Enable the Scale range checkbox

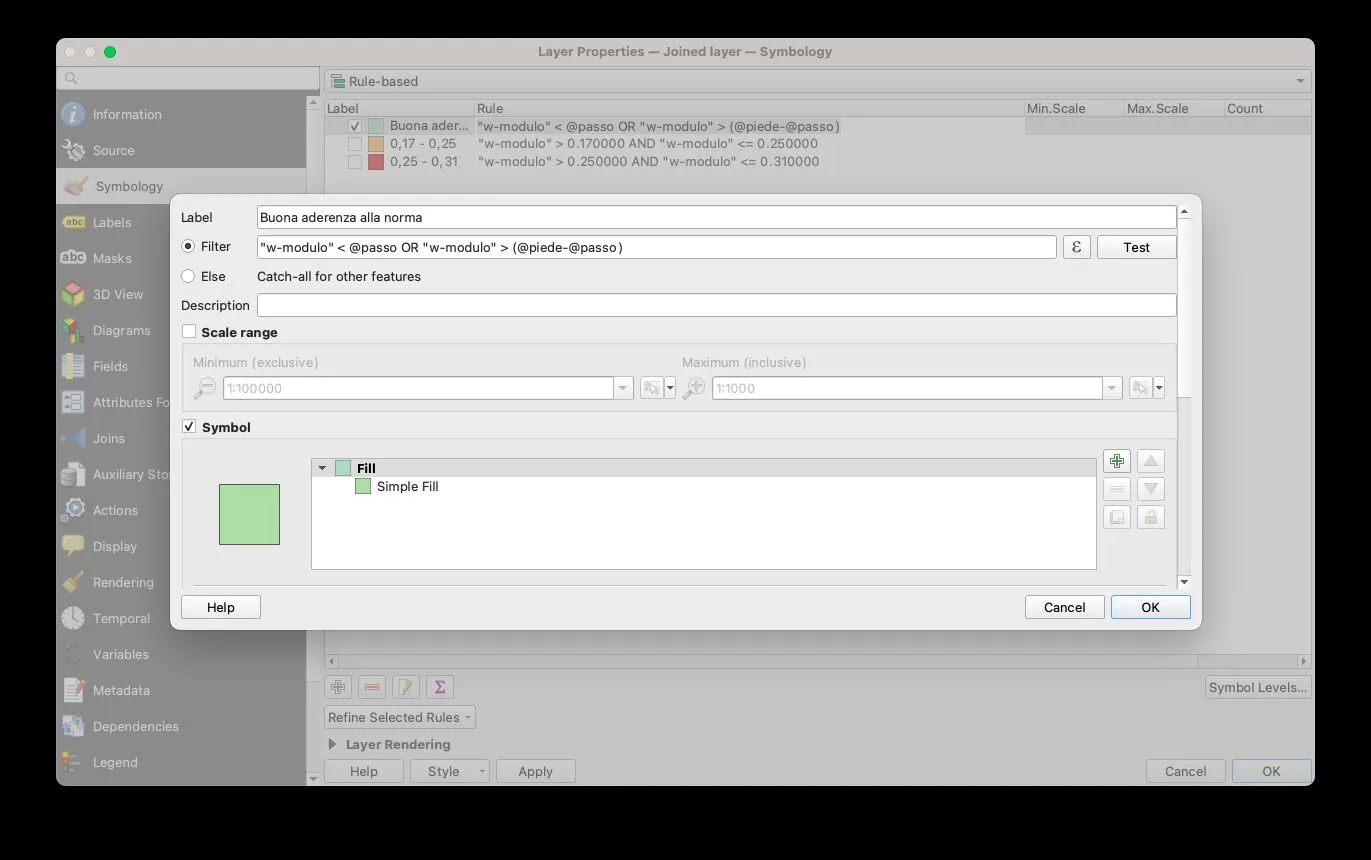(189, 332)
